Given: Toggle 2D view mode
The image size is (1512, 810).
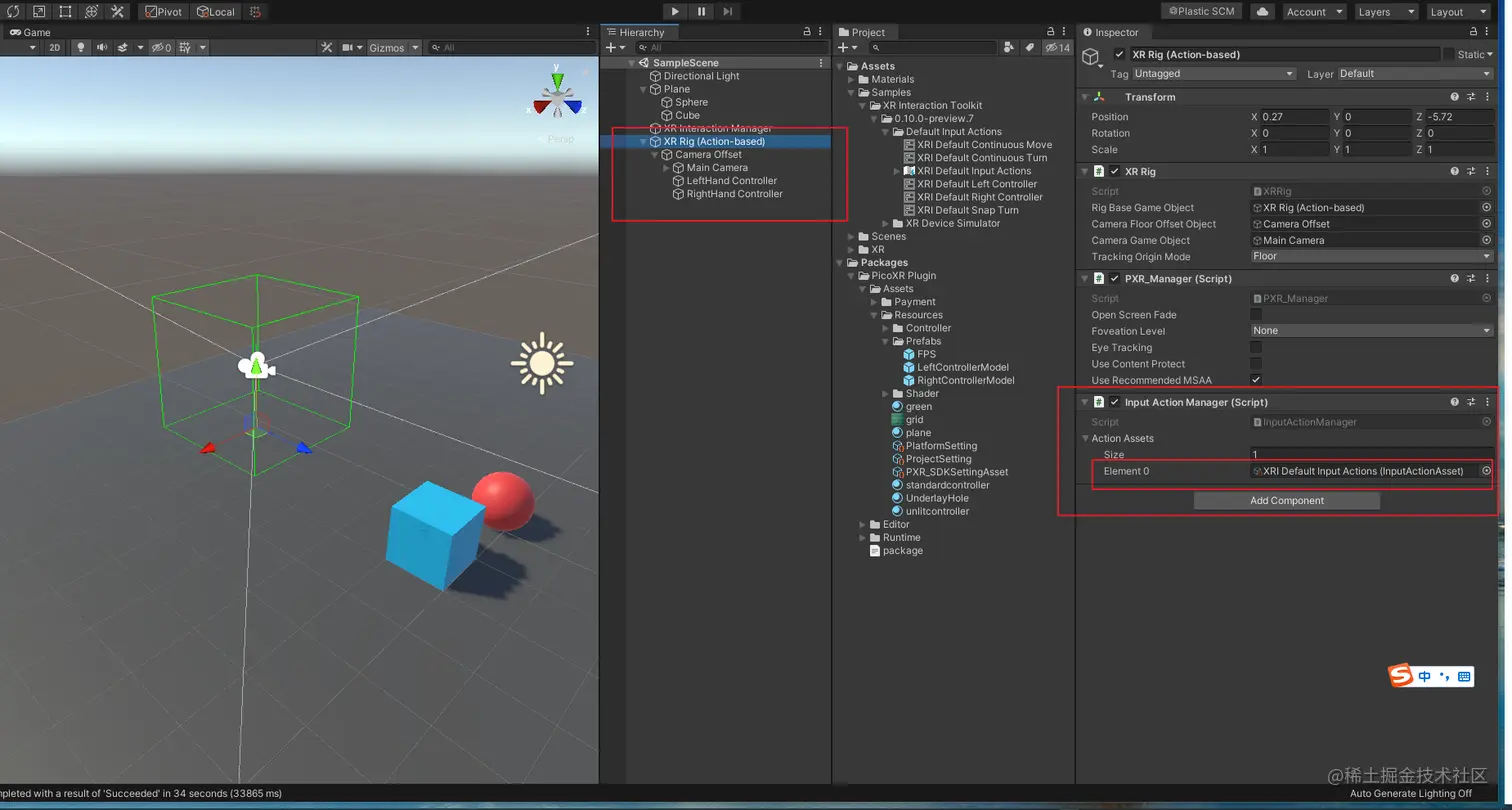Looking at the screenshot, I should click(x=55, y=47).
